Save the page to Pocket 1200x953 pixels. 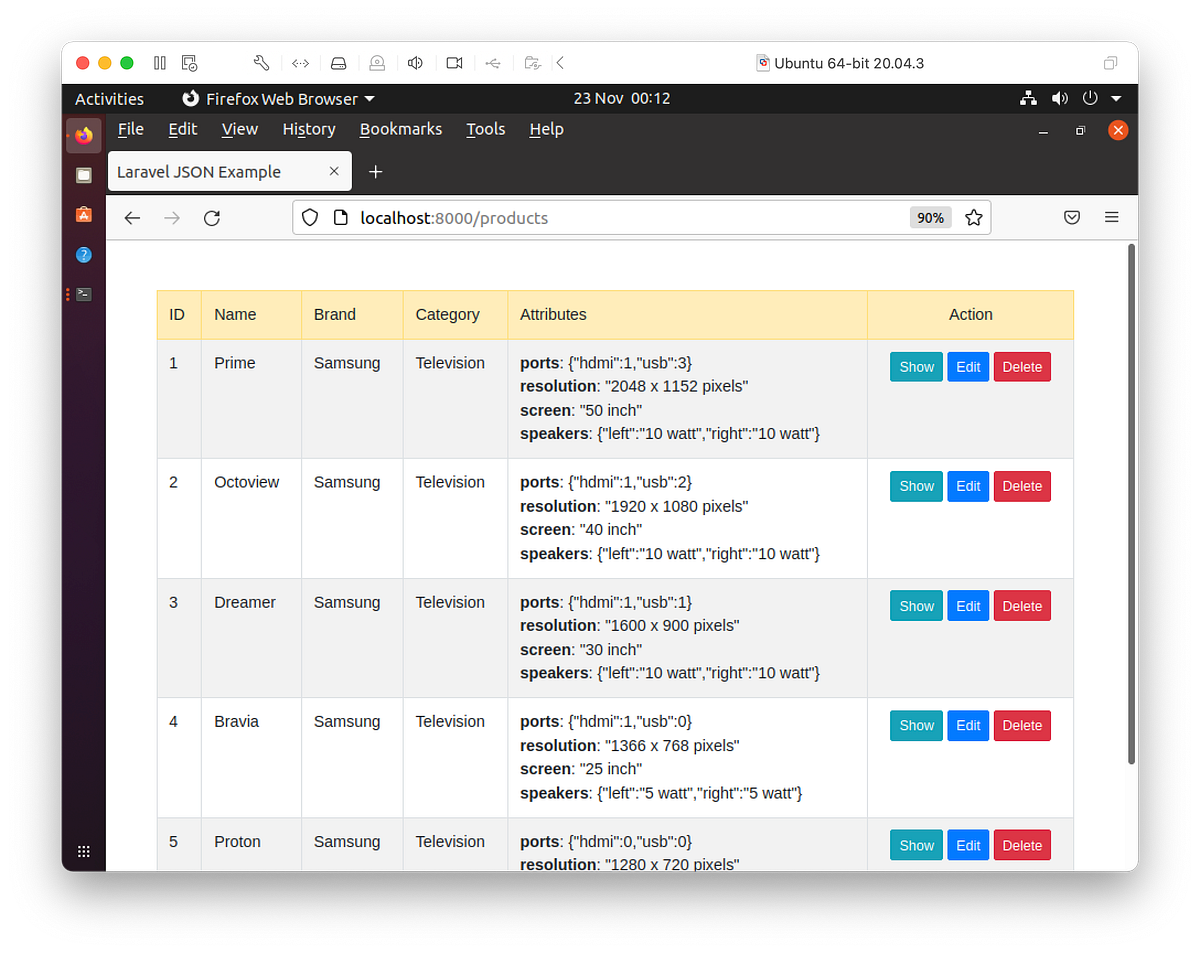click(x=1071, y=217)
